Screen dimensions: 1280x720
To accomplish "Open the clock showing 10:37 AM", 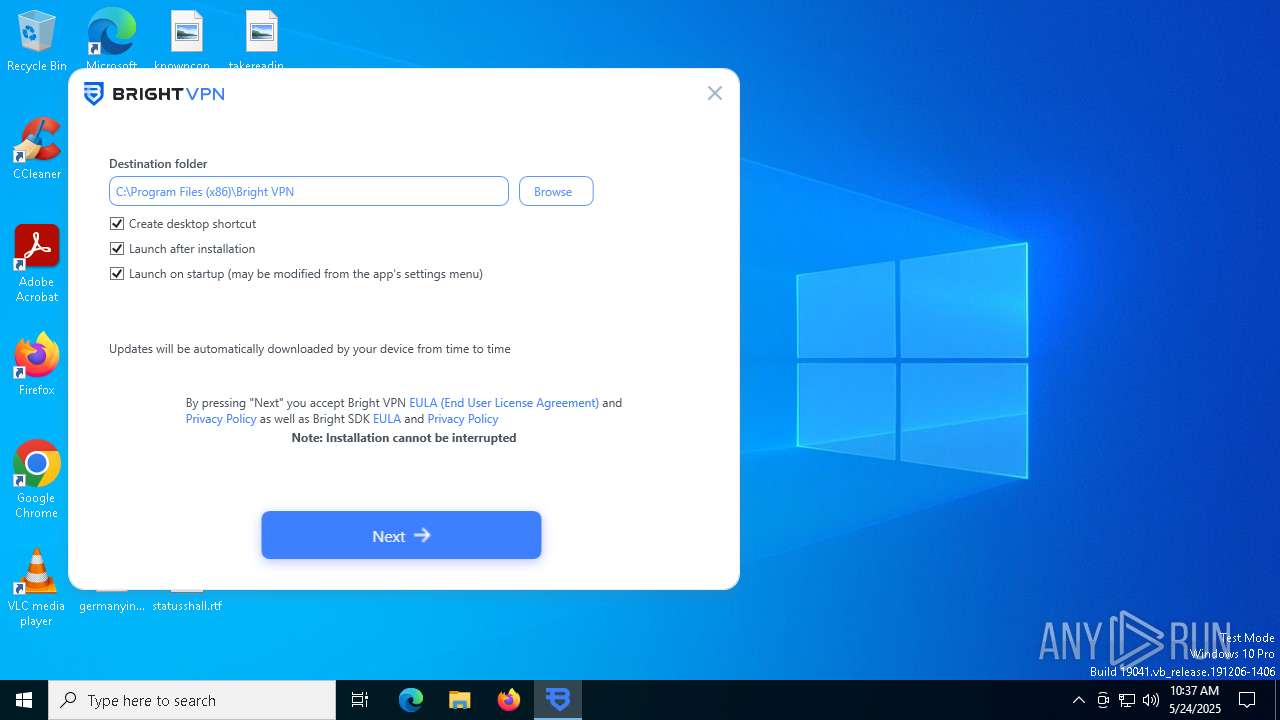I will pos(1194,700).
